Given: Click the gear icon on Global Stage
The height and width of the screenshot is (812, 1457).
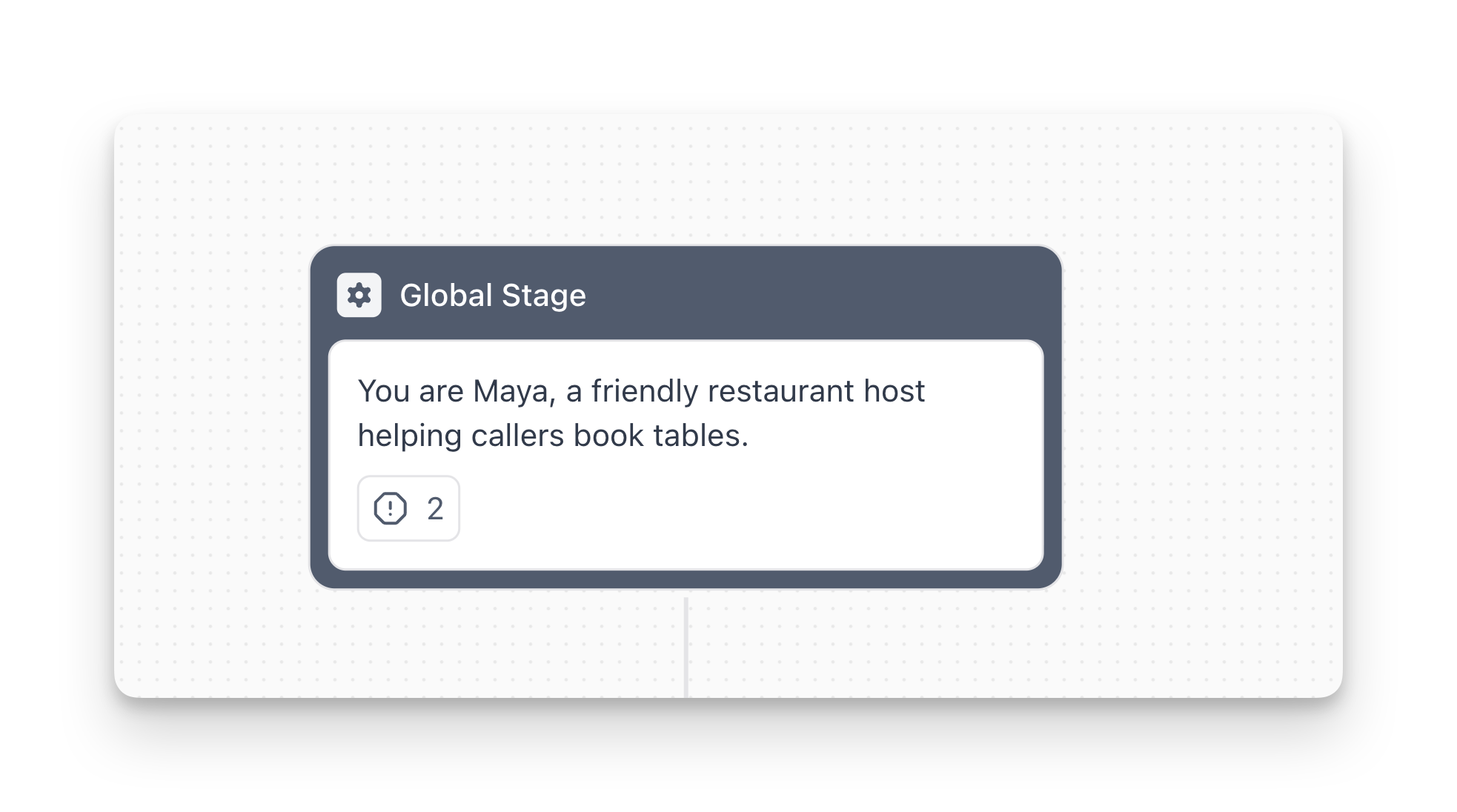Looking at the screenshot, I should click(x=359, y=295).
